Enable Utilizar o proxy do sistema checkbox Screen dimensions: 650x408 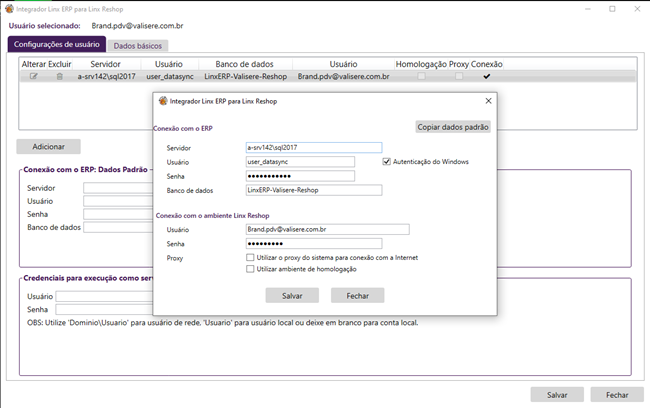pos(250,257)
